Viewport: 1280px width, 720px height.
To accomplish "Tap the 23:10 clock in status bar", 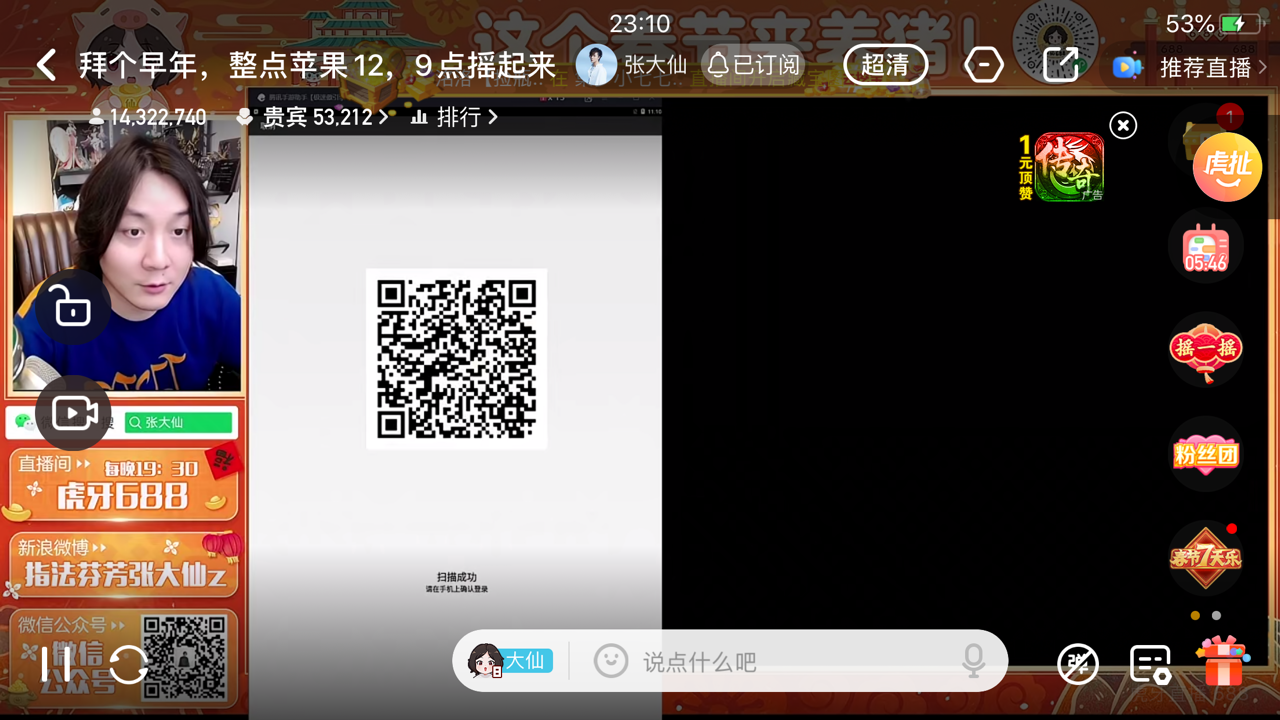I will [640, 23].
